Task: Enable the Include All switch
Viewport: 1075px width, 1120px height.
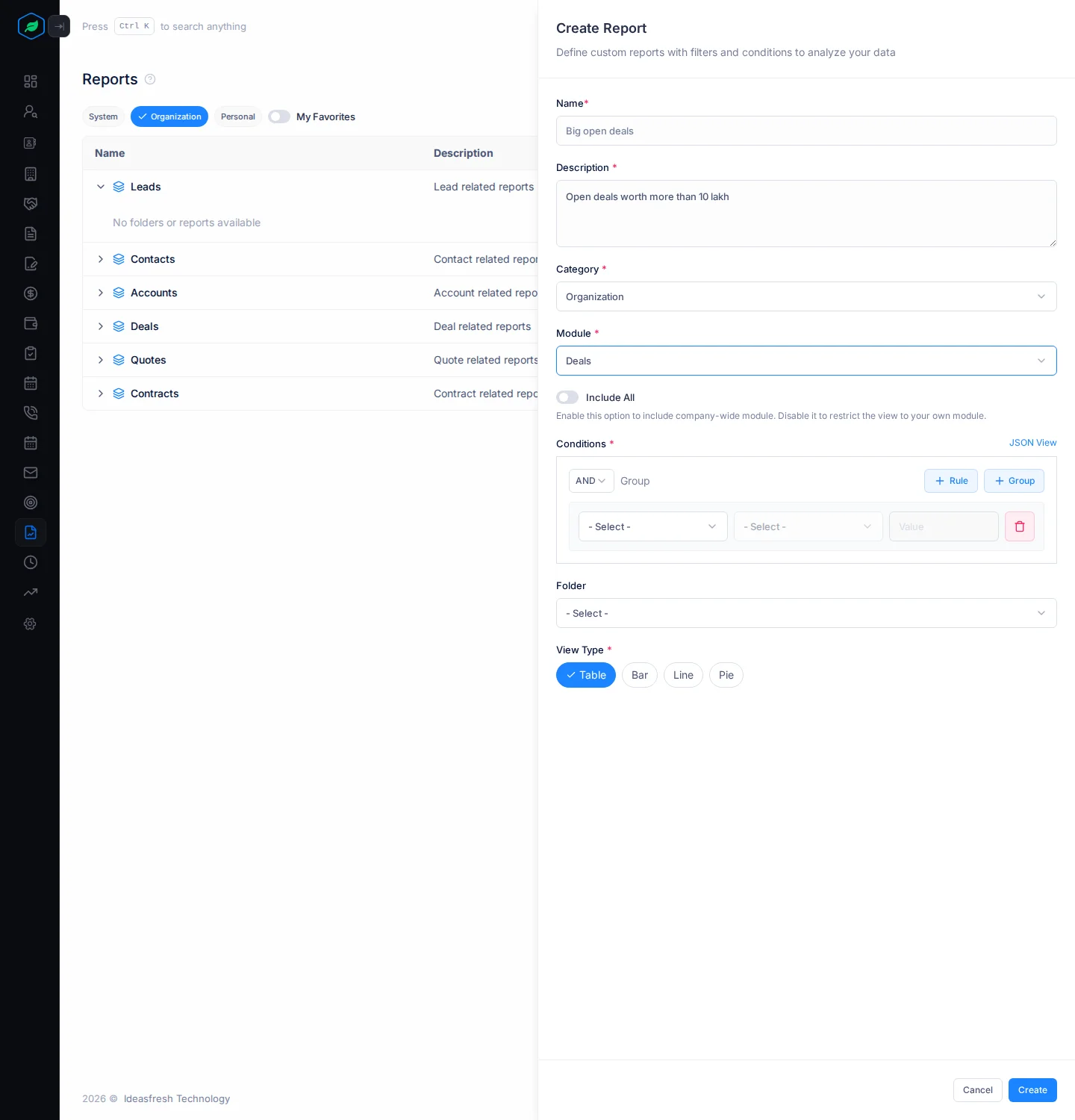Action: pos(567,397)
